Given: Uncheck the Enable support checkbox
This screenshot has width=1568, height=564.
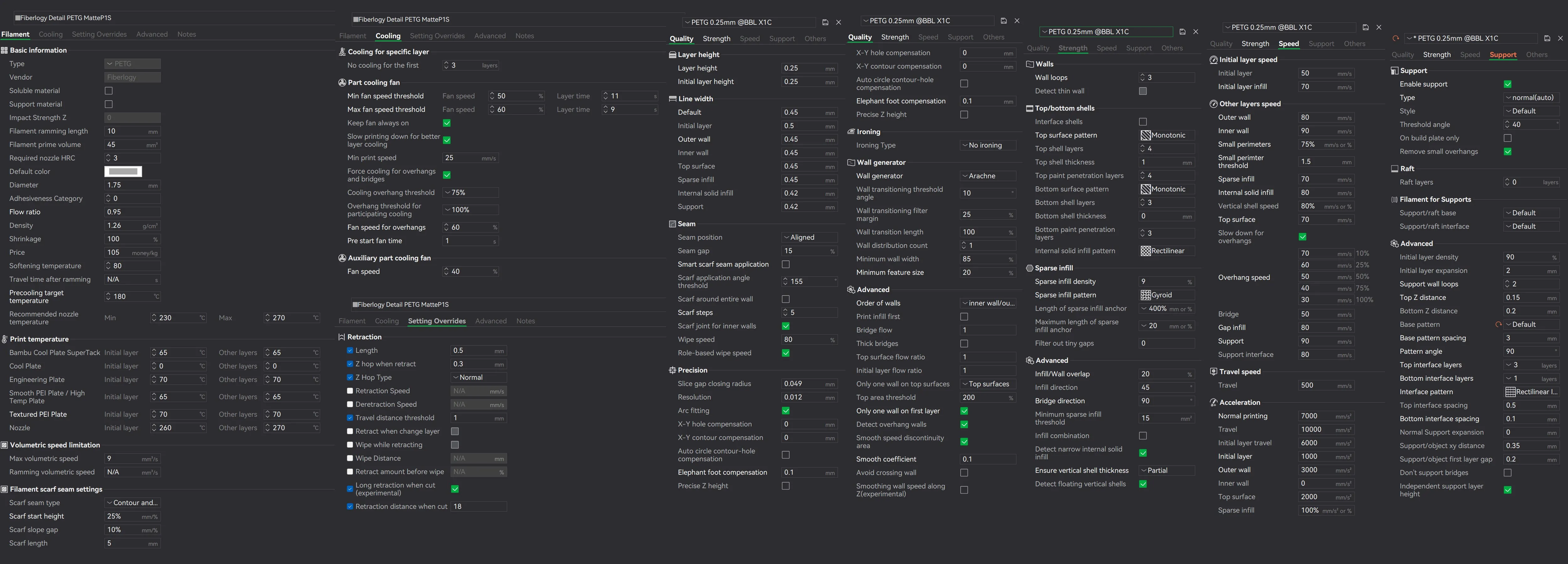Looking at the screenshot, I should point(1507,84).
